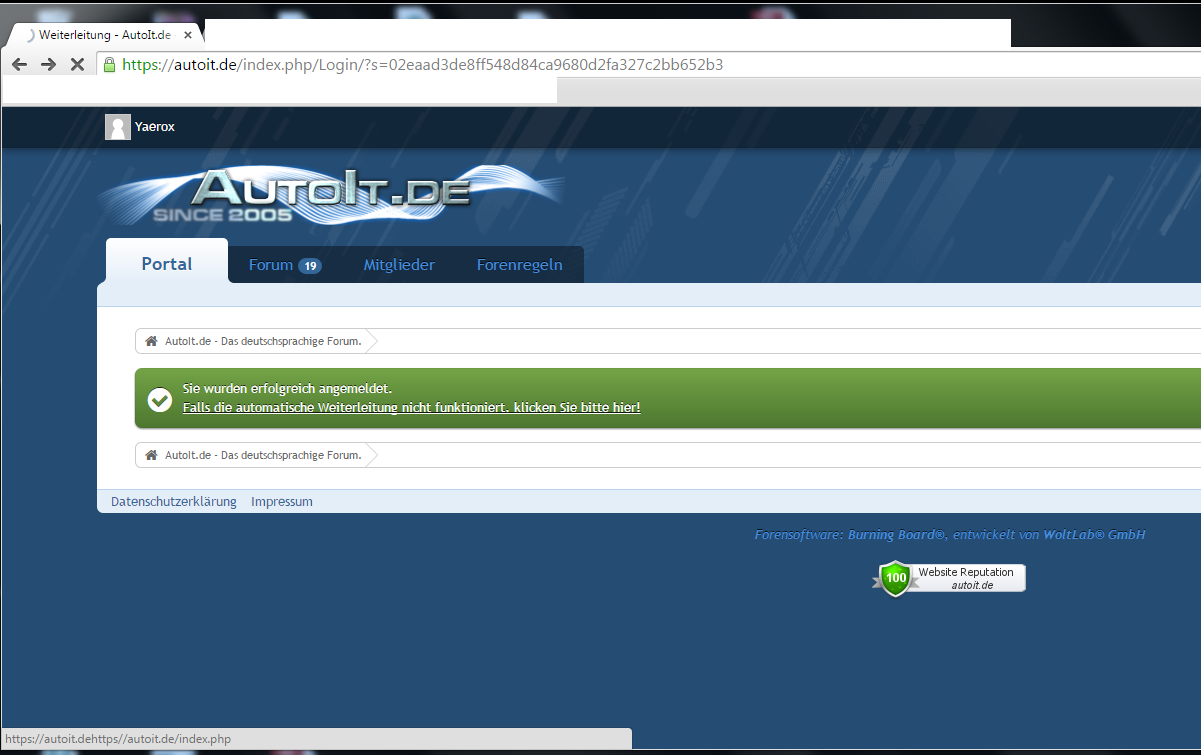This screenshot has width=1201, height=755.
Task: Open the Impressum footer link
Action: (282, 502)
